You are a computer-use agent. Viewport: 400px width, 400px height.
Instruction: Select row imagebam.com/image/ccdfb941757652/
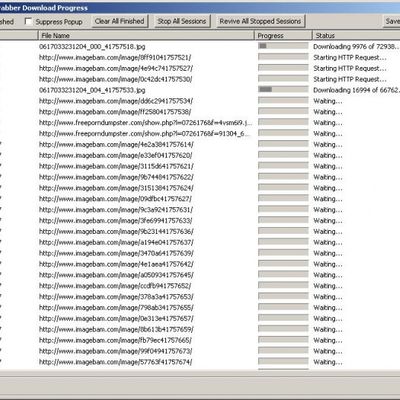click(115, 286)
